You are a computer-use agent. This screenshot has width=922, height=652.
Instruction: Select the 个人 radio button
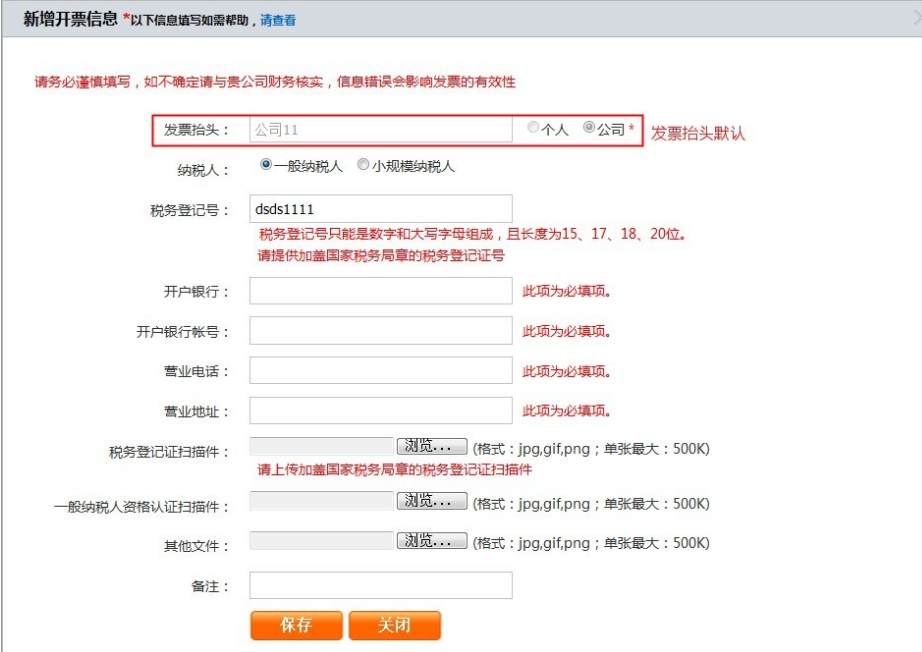point(532,127)
